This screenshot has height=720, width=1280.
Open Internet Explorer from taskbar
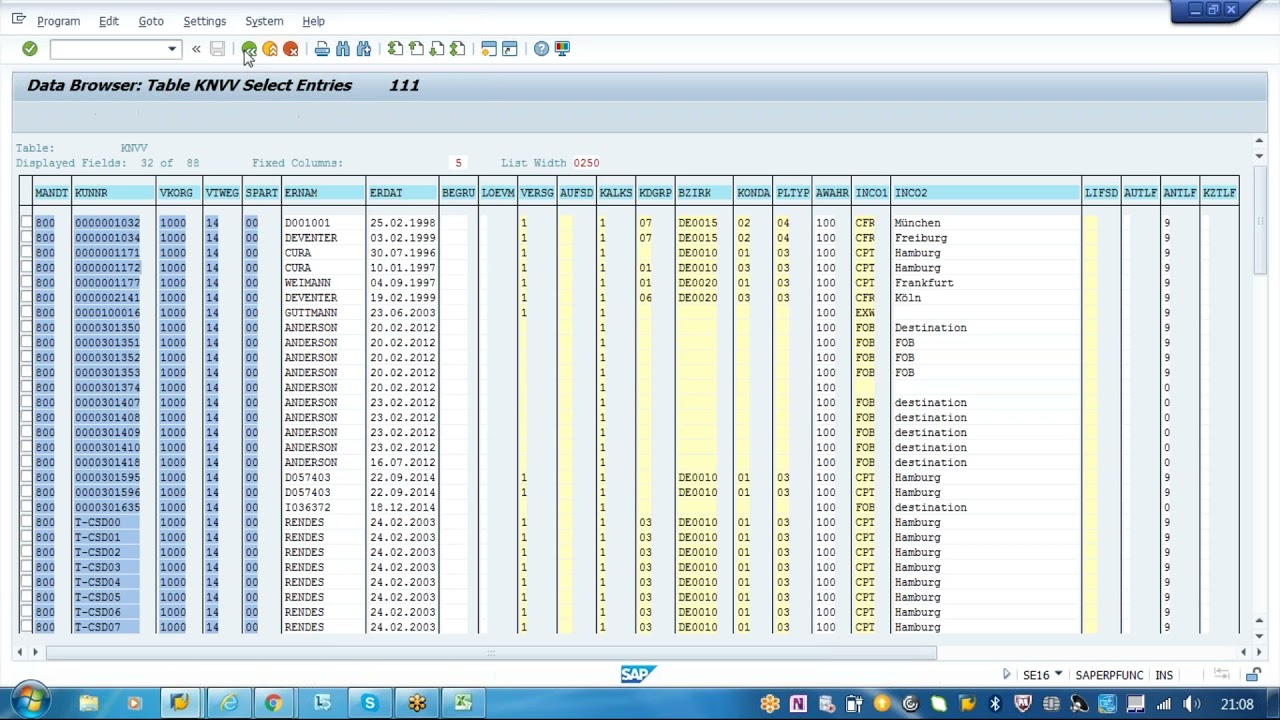[229, 703]
